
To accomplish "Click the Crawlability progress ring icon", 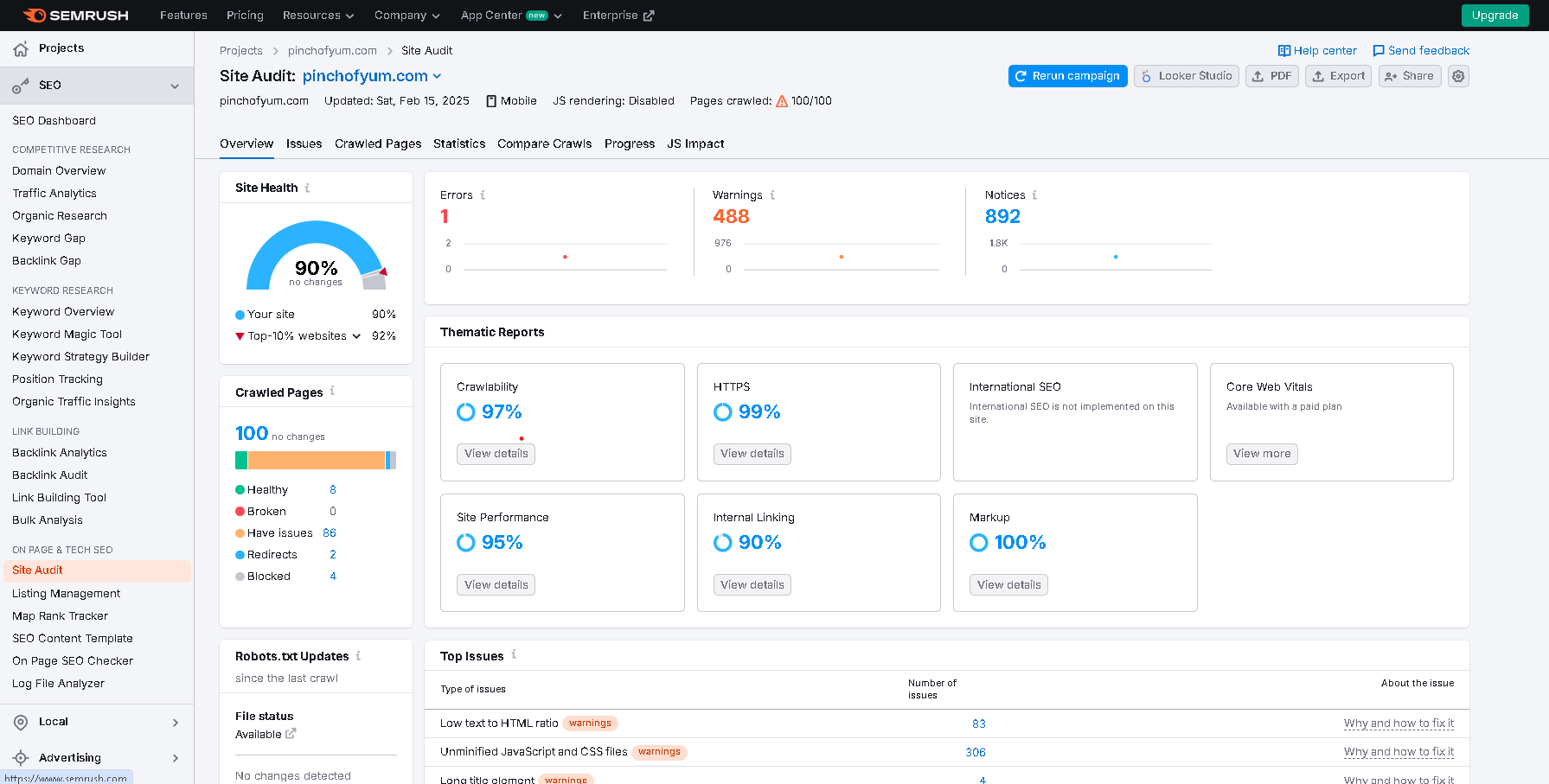I will pyautogui.click(x=466, y=412).
